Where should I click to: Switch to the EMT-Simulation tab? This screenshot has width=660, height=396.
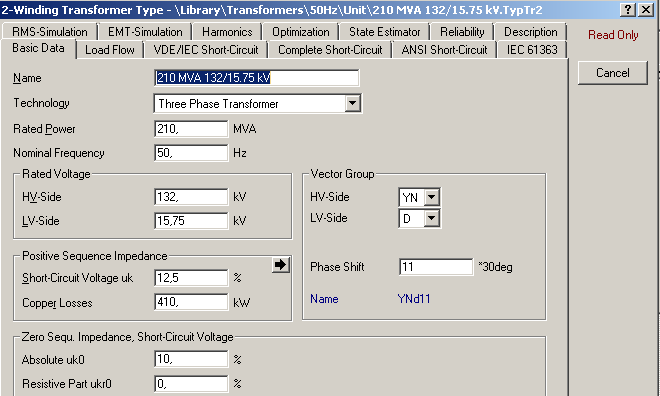click(145, 32)
